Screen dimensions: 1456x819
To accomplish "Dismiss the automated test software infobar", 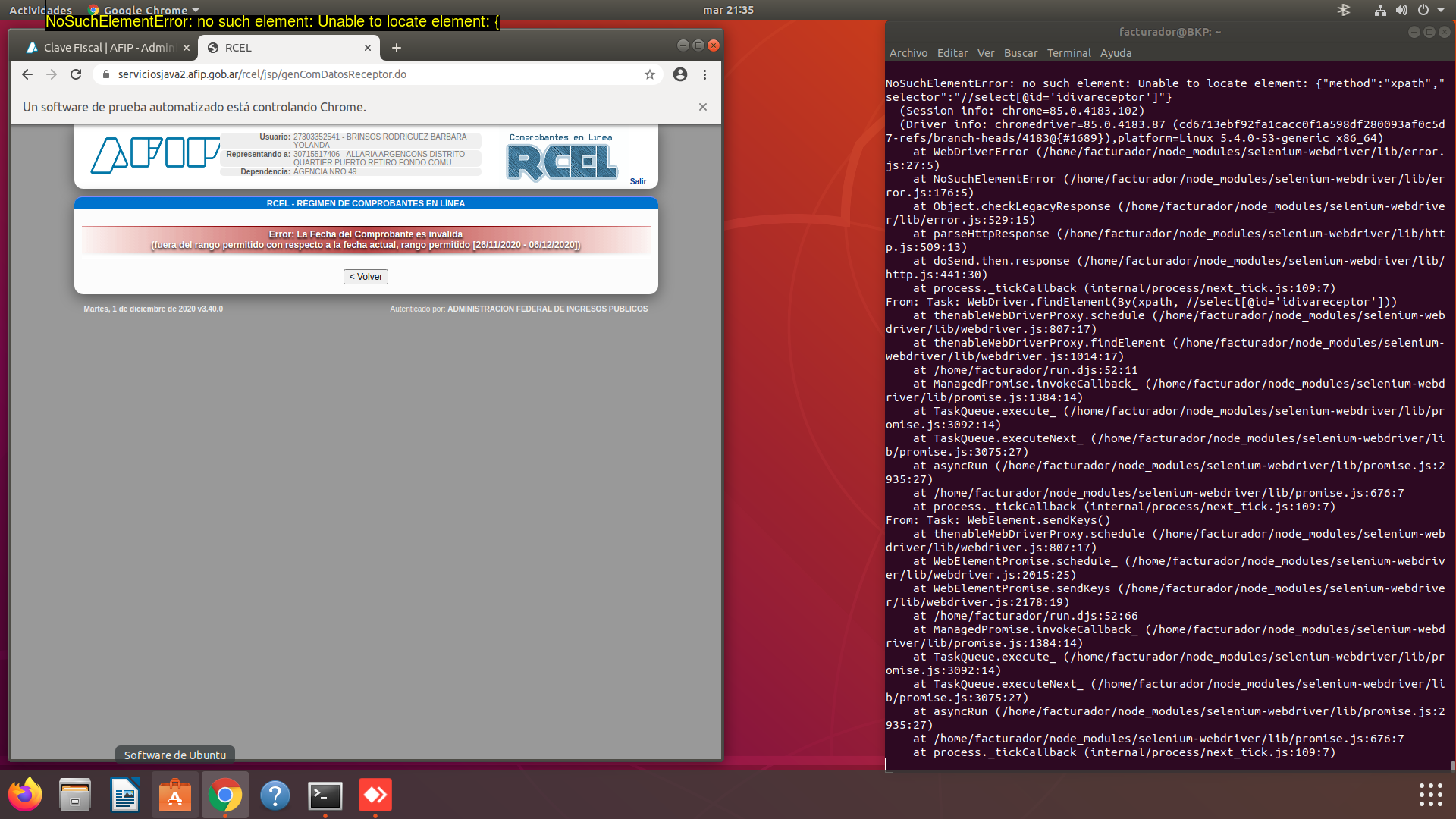I will pos(703,107).
